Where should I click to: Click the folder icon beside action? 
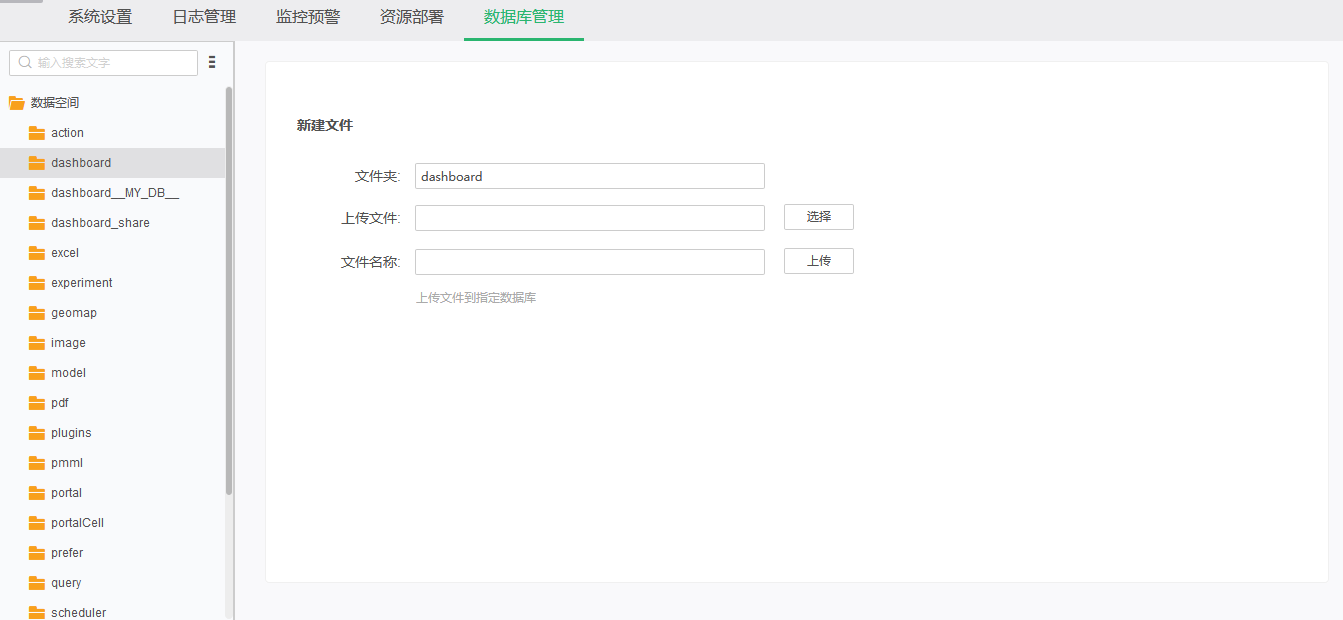[x=34, y=132]
